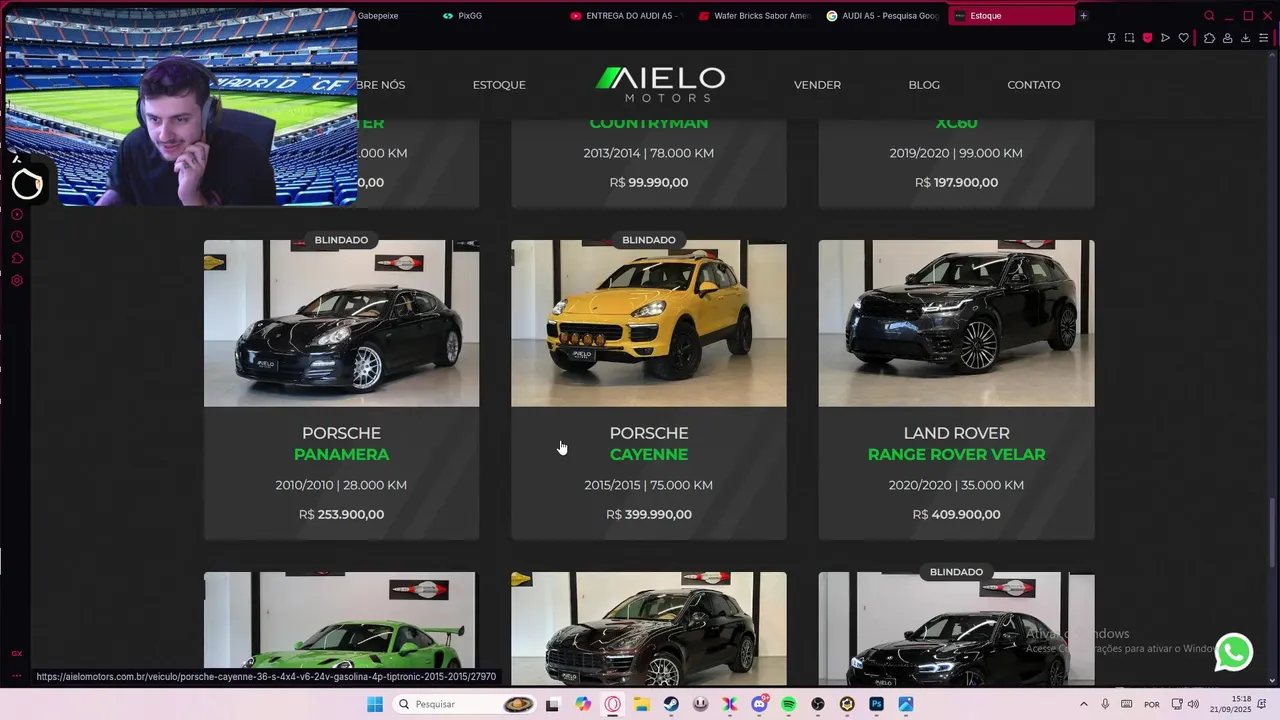Open Copilot from the taskbar
The height and width of the screenshot is (720, 1280).
[x=583, y=704]
